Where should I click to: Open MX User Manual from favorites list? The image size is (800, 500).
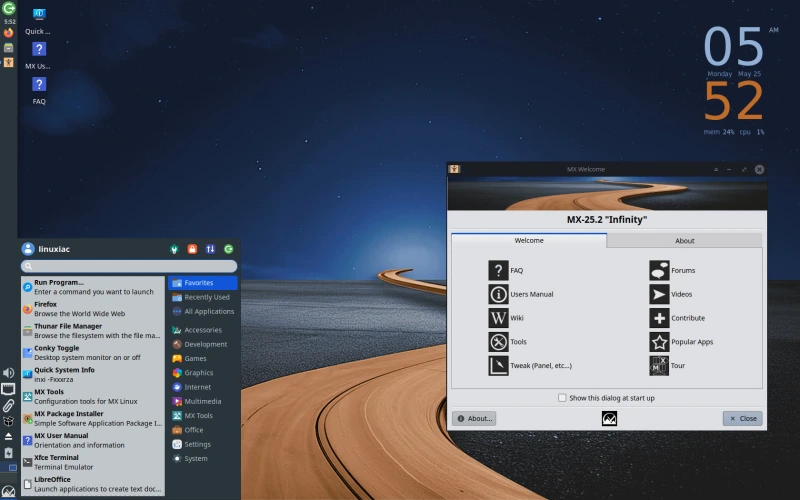point(93,440)
